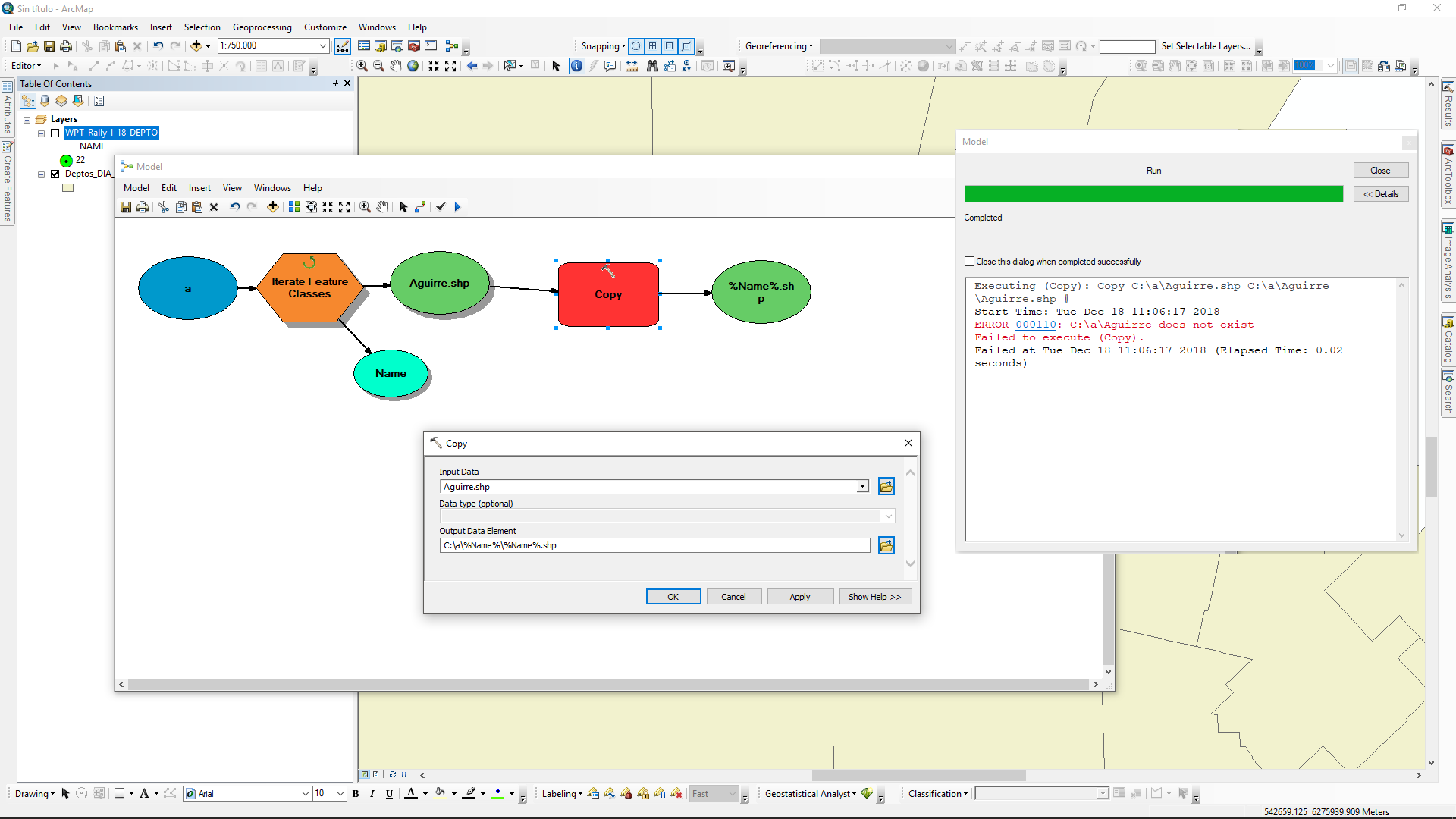Enable Close this dialog when completed successfully

(x=969, y=262)
